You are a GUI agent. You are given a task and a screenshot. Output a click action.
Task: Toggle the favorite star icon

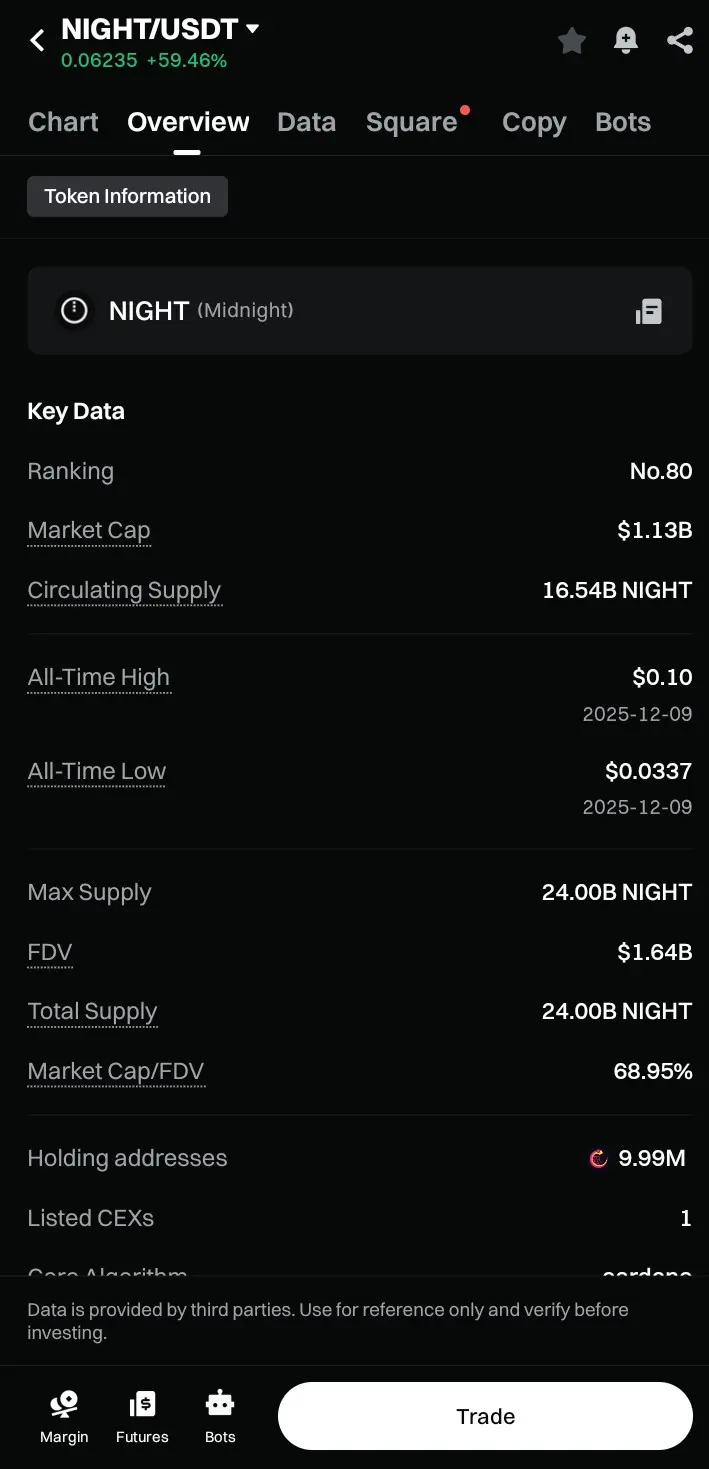[572, 40]
